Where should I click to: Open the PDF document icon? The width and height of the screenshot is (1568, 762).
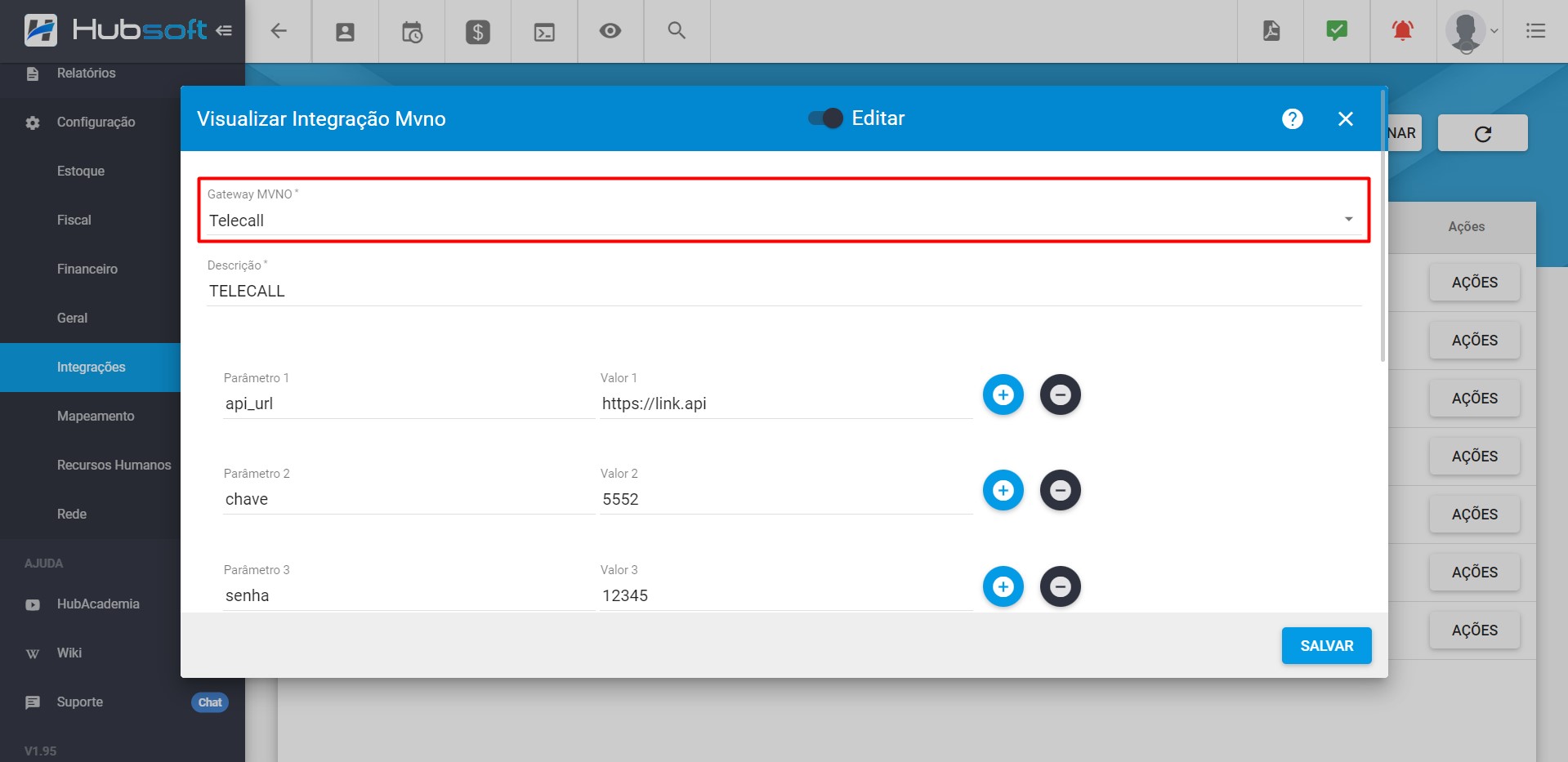pos(1271,31)
